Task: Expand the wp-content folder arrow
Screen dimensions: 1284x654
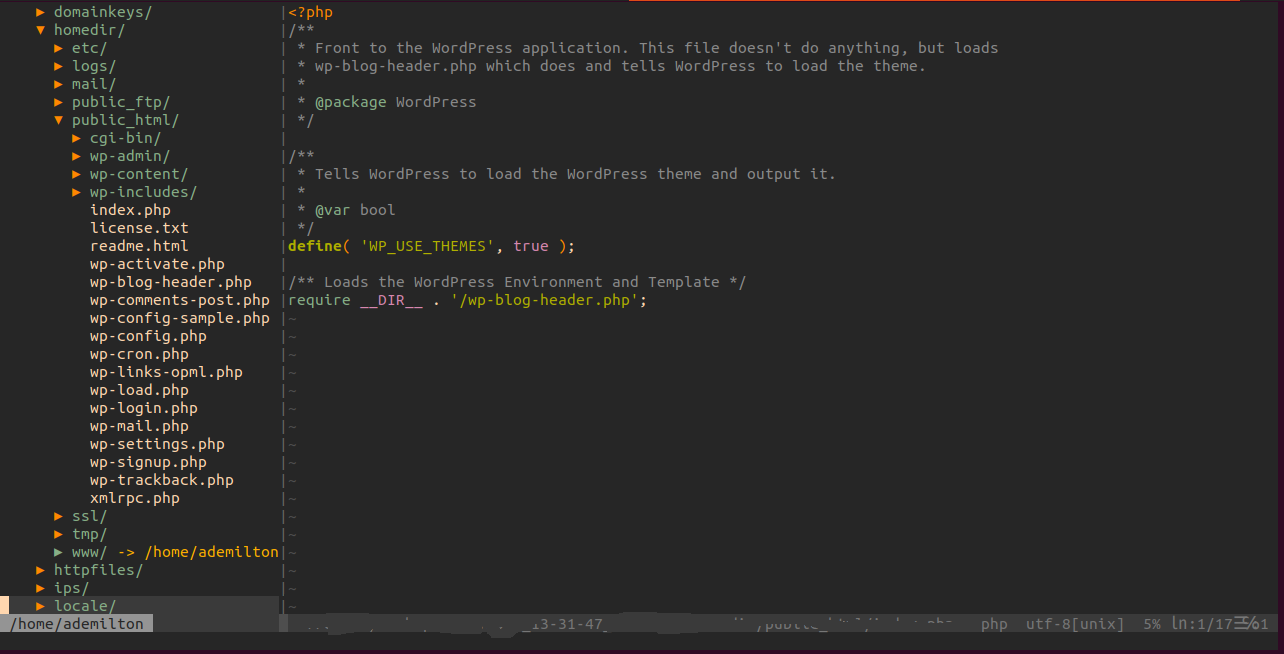Action: coord(77,174)
